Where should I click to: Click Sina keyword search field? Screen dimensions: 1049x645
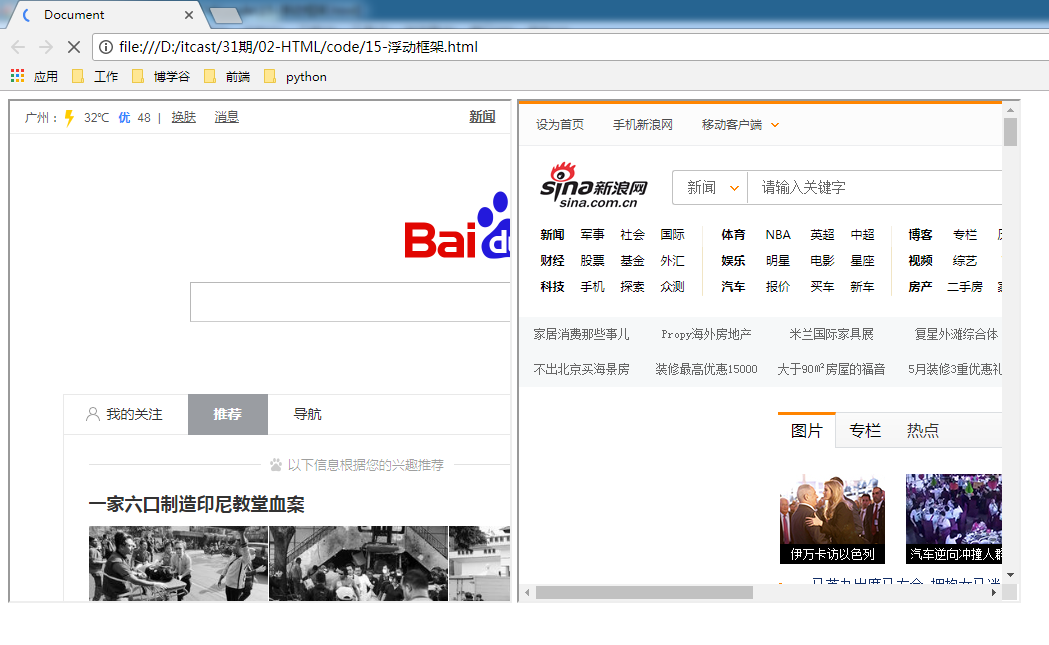pos(875,187)
